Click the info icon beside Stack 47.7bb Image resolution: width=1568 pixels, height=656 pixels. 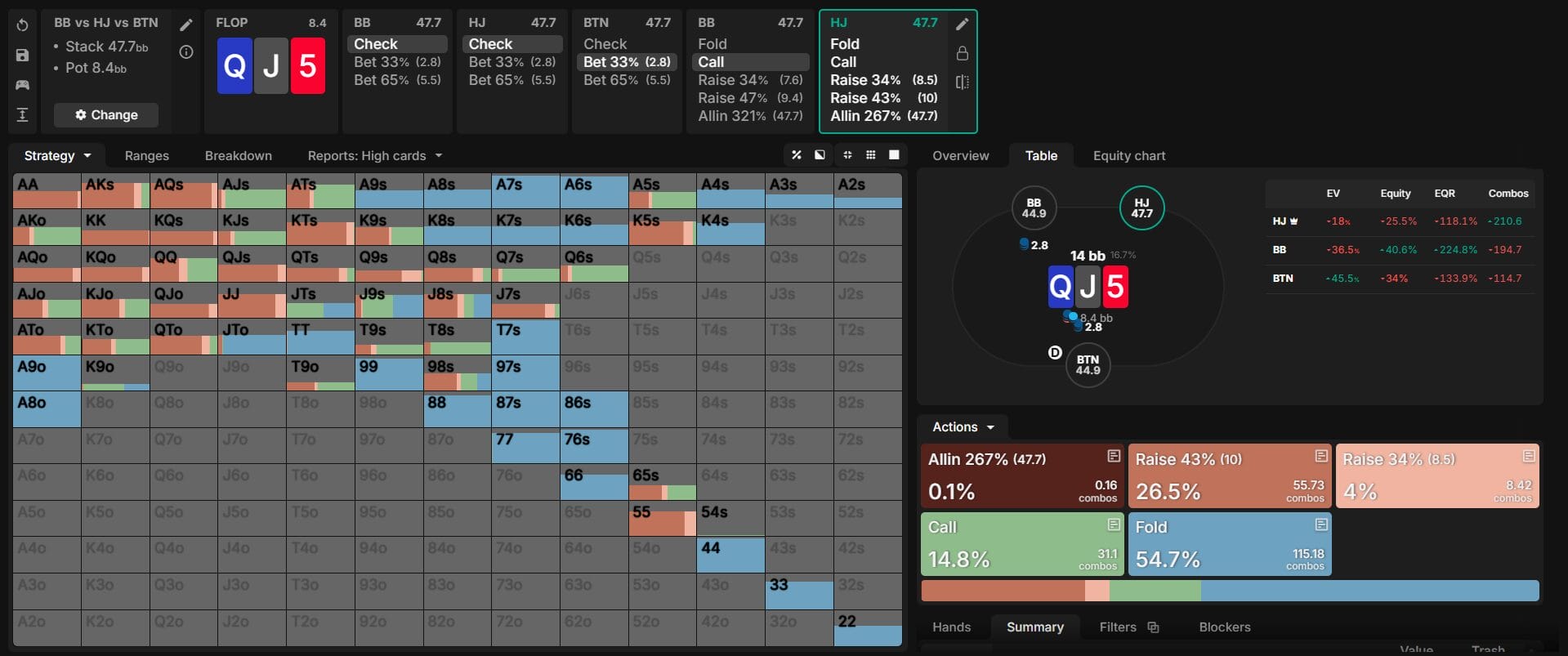tap(186, 52)
